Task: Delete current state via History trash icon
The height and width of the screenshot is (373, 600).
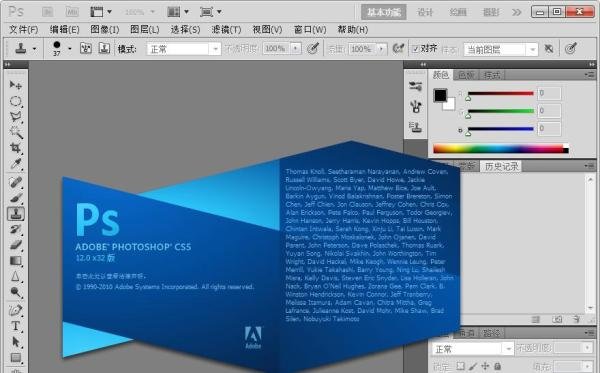Action: [x=576, y=319]
